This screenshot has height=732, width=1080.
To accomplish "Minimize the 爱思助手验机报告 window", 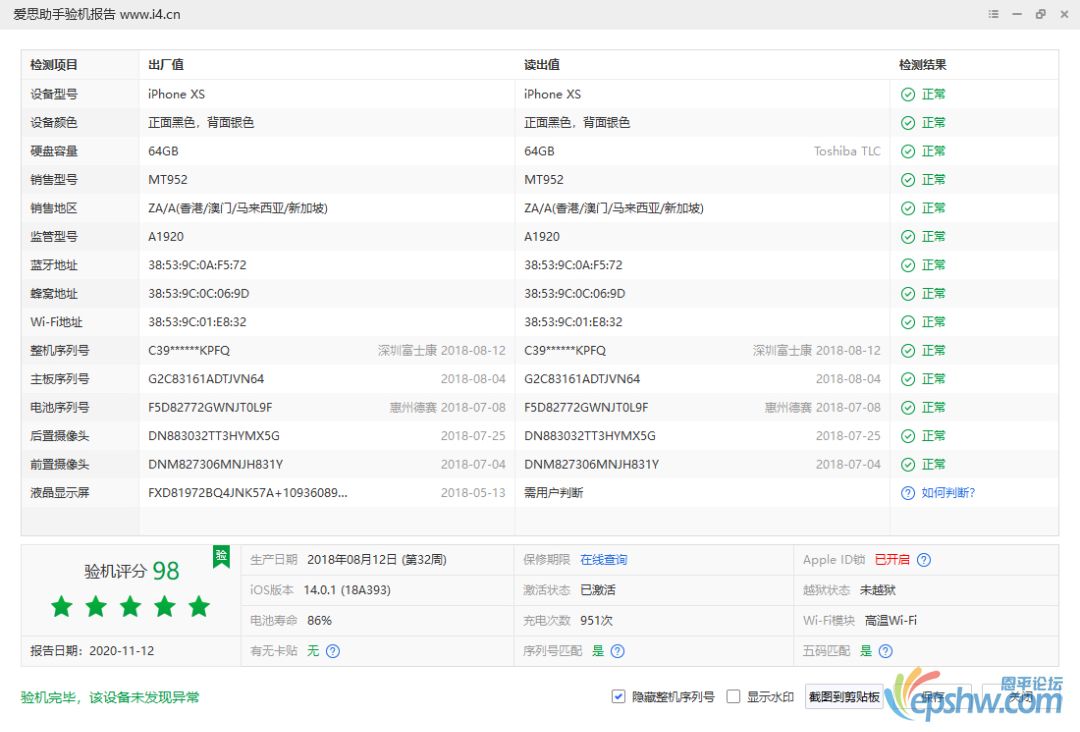I will pos(1017,14).
